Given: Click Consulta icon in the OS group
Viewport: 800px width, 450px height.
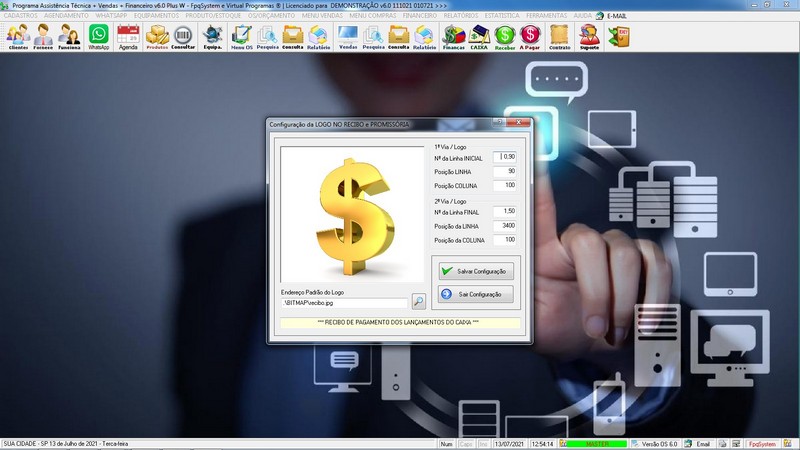Looking at the screenshot, I should point(293,37).
